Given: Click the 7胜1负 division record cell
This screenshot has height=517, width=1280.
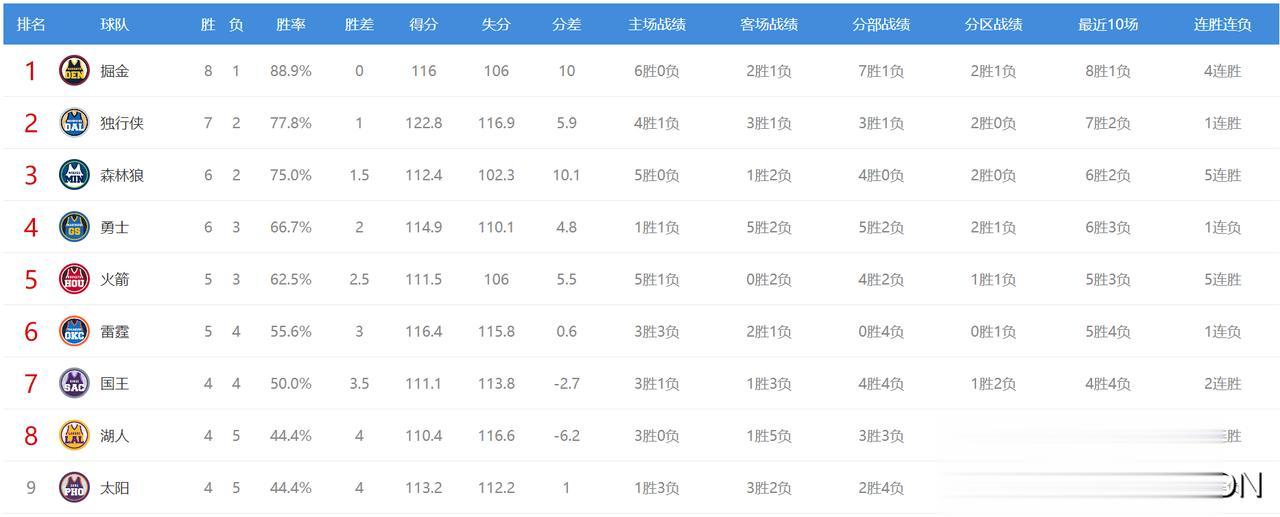Looking at the screenshot, I should tap(881, 71).
